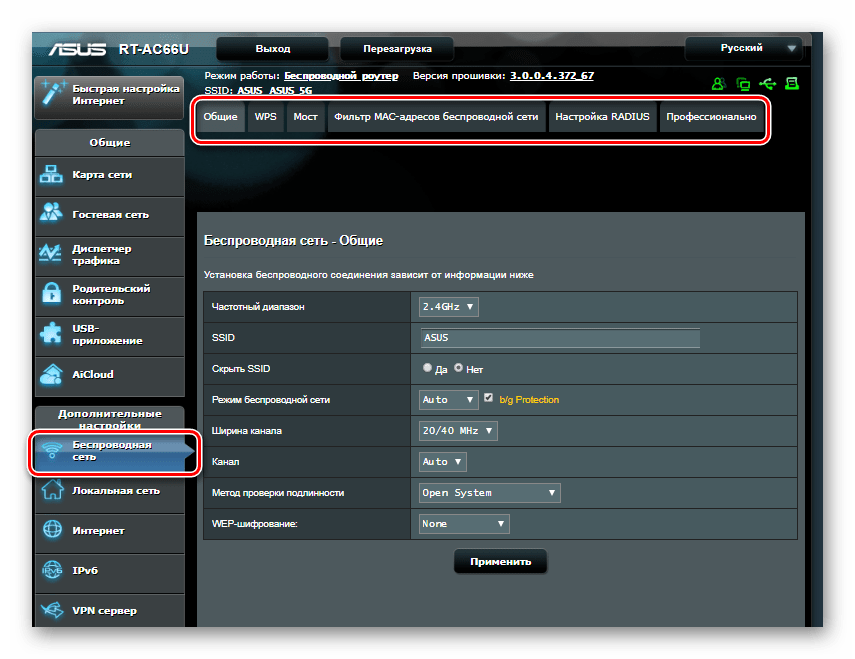Click the USB application puzzle icon
This screenshot has width=855, height=659.
51,334
